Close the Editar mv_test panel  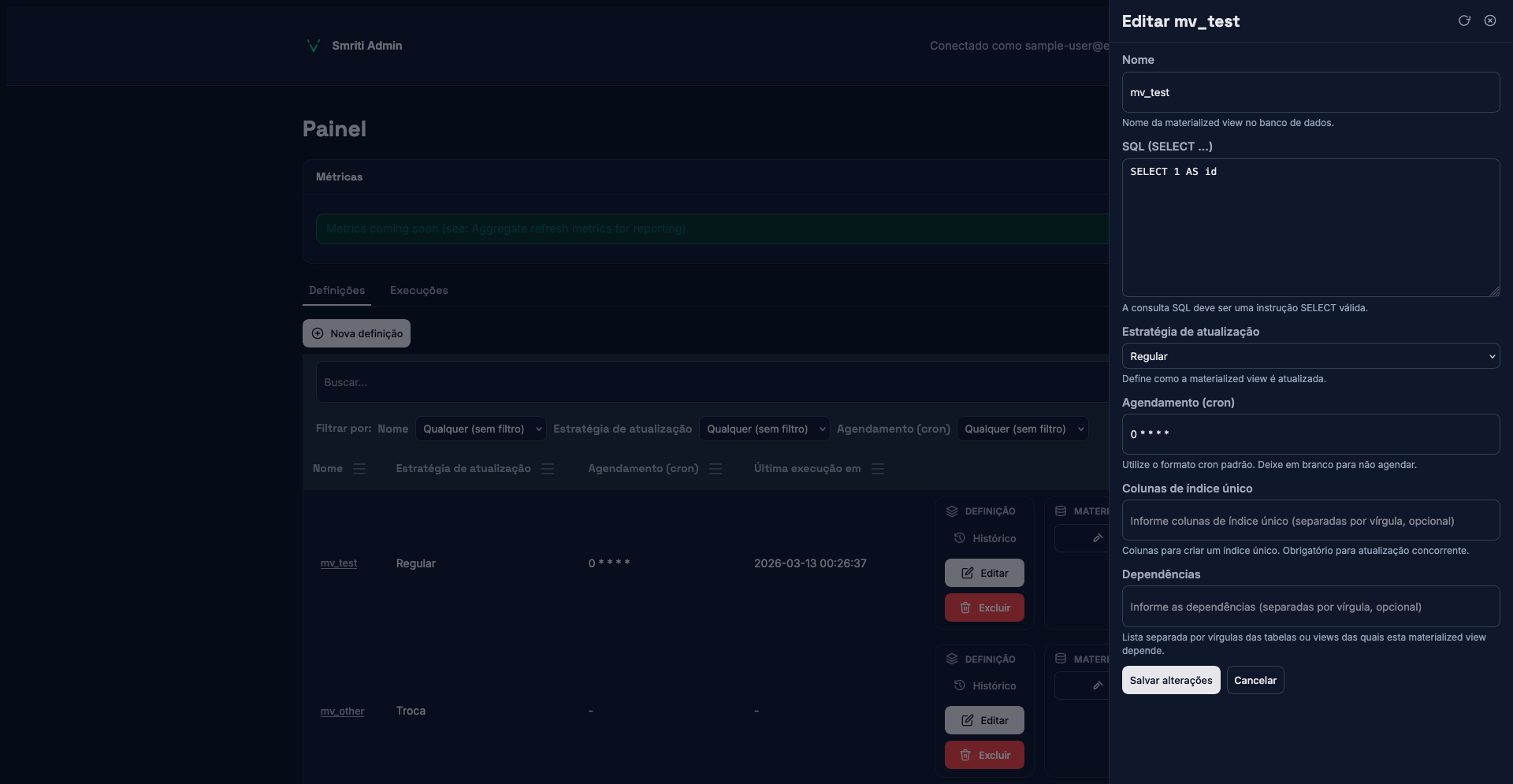pos(1490,20)
